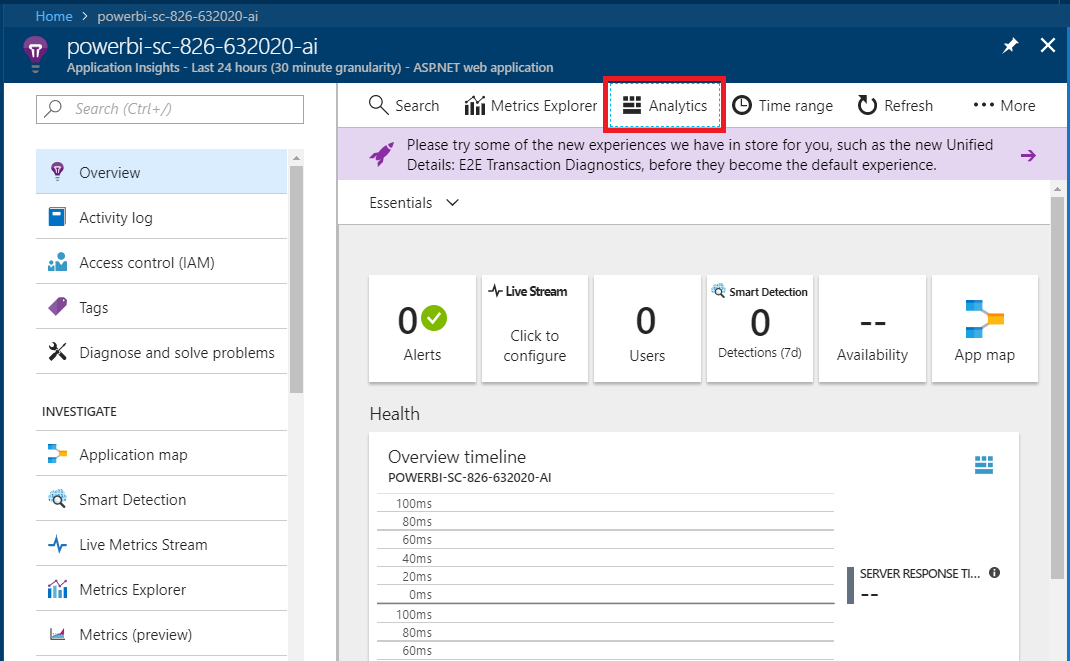Viewport: 1070px width, 661px height.
Task: Click the Live Metrics Stream pulse icon
Action: [57, 544]
